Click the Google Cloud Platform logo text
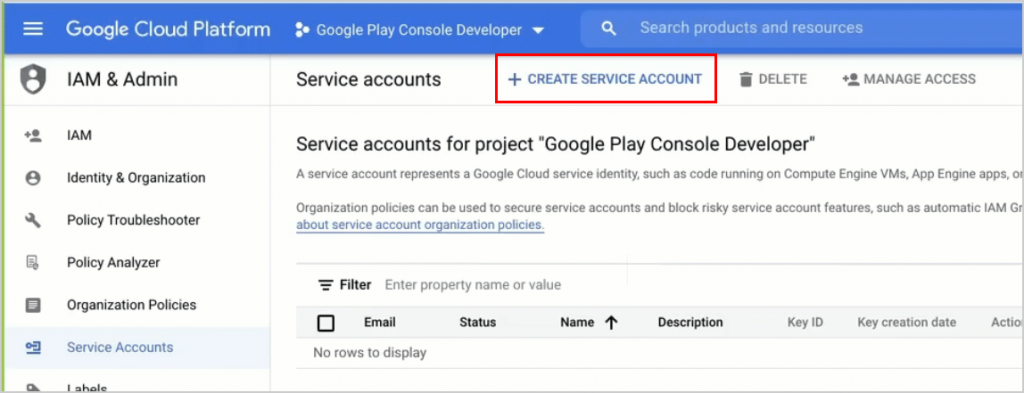Viewport: 1024px width, 393px height. [168, 29]
